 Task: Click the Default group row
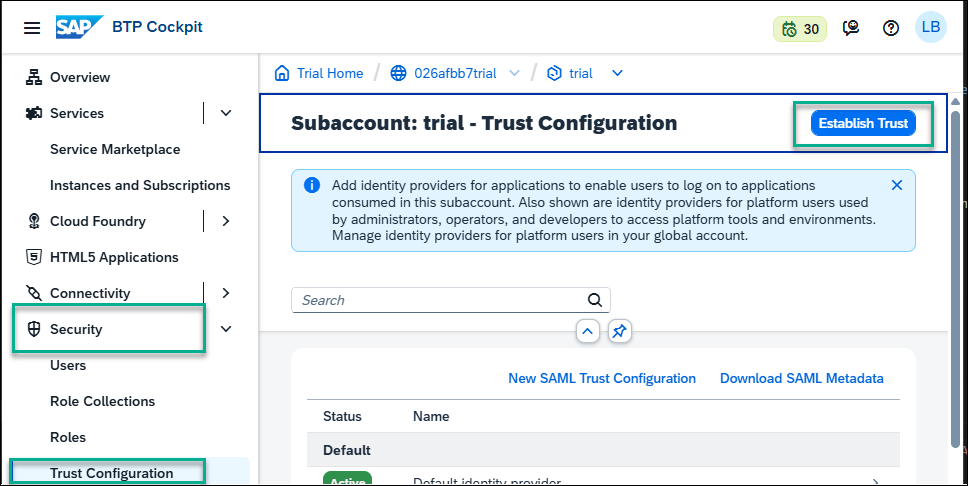(603, 450)
